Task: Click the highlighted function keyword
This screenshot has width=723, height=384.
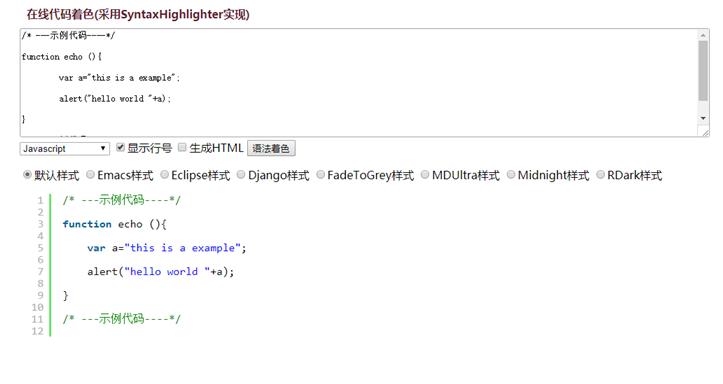Action: coord(87,224)
